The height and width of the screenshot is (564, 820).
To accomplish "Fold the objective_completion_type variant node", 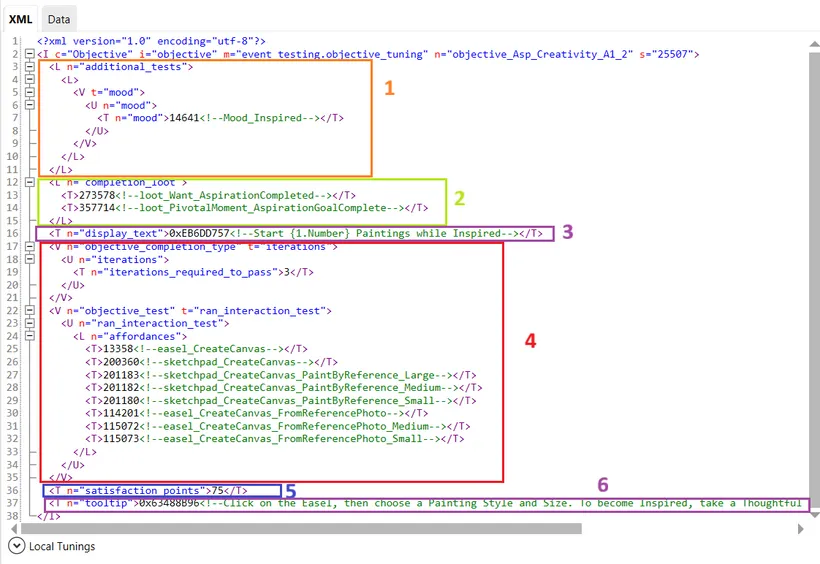I will click(x=30, y=246).
